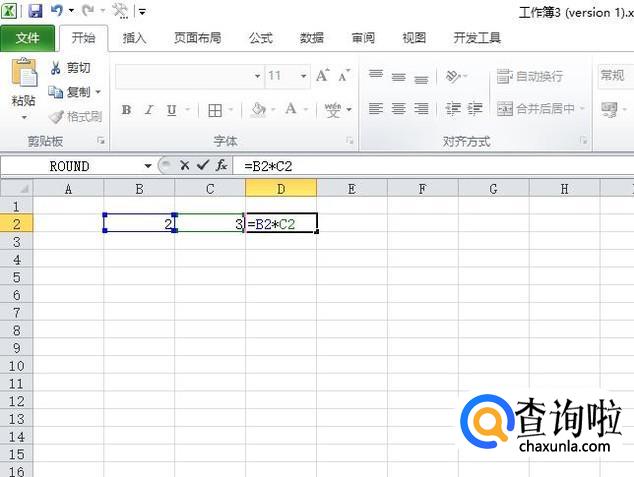Screen dimensions: 634x477
Task: Undo the last action
Action: click(57, 11)
